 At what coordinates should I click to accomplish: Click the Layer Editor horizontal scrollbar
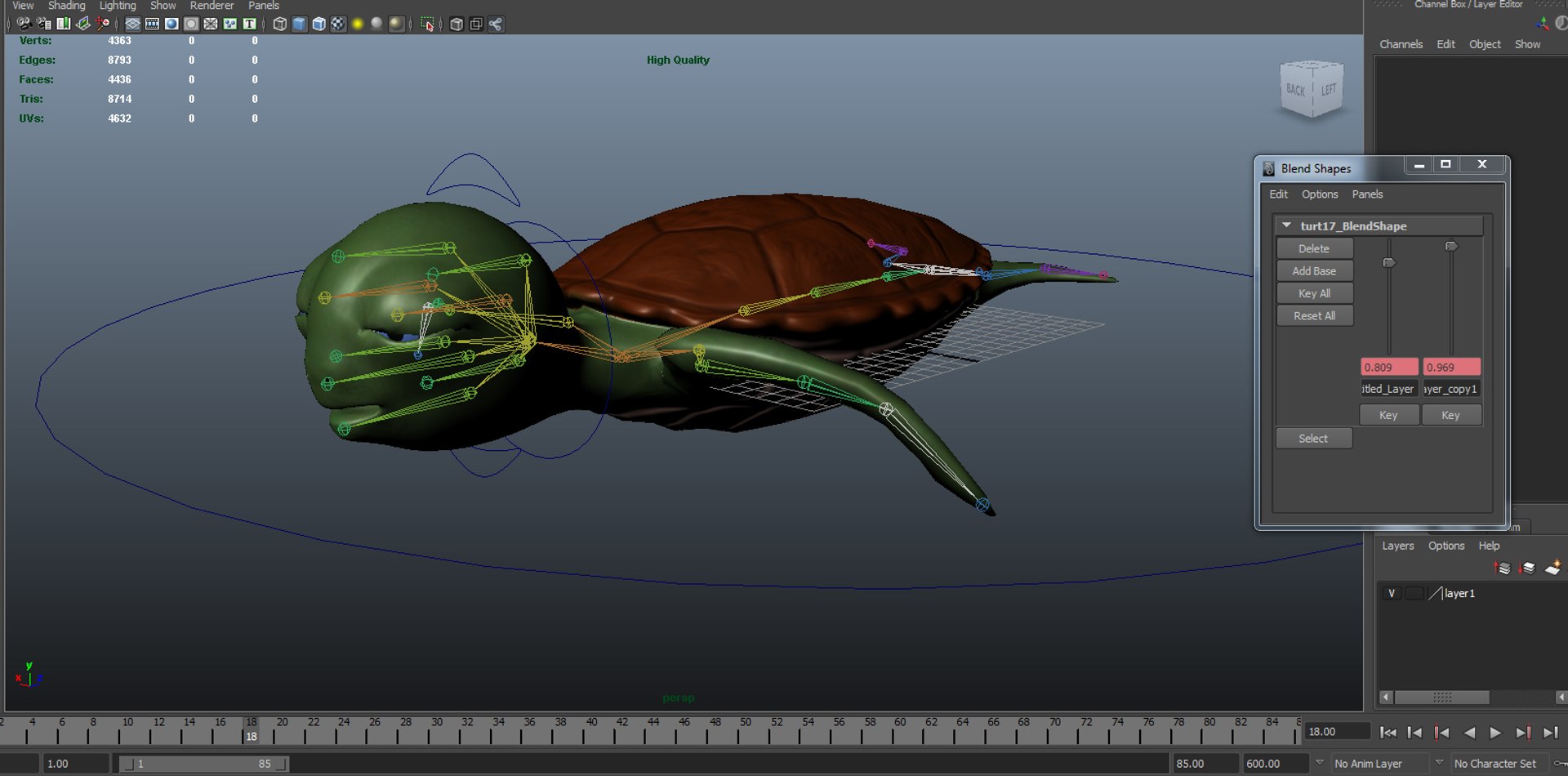point(1441,697)
